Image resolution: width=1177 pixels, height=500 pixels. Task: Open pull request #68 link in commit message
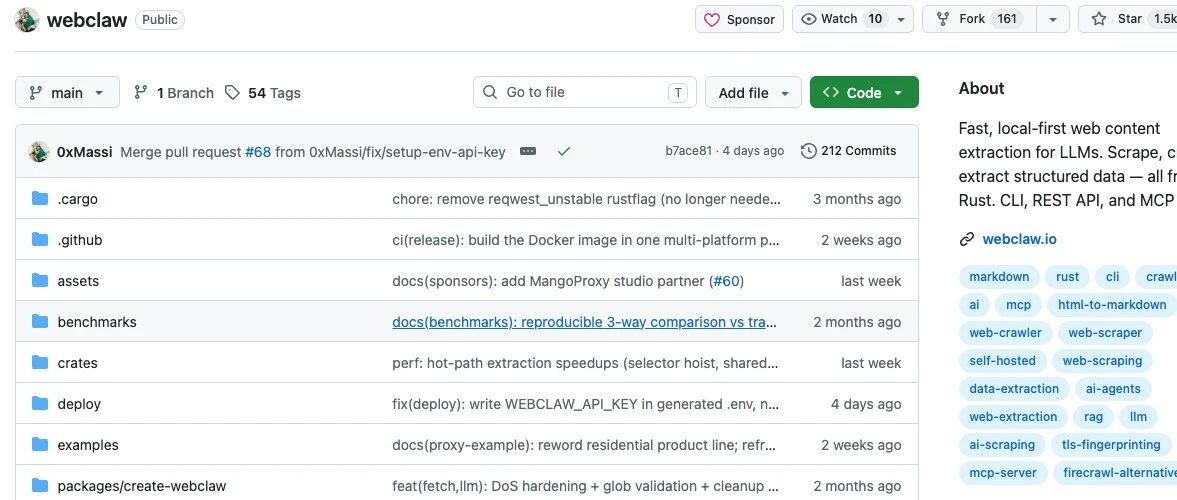[257, 152]
